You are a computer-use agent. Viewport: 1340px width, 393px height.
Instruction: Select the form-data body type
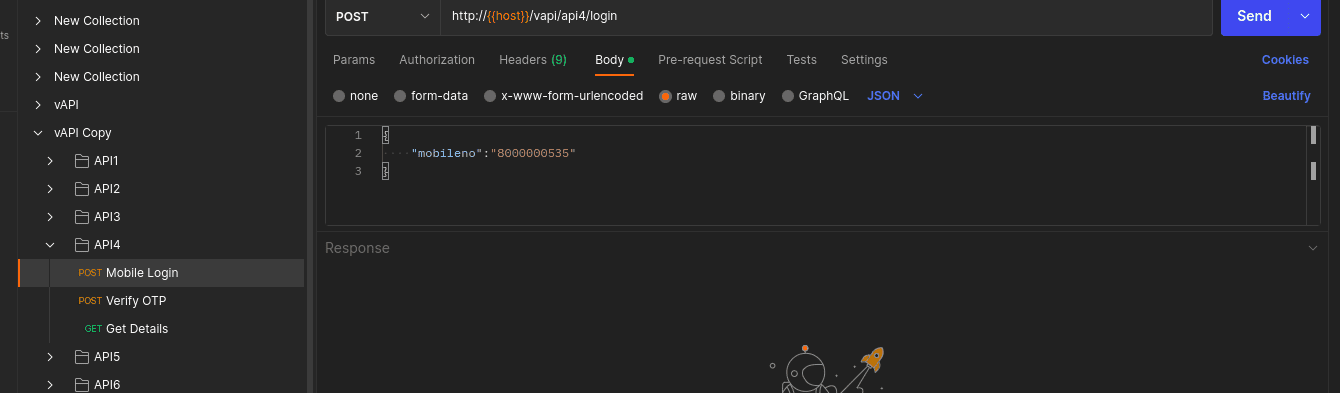(x=400, y=96)
